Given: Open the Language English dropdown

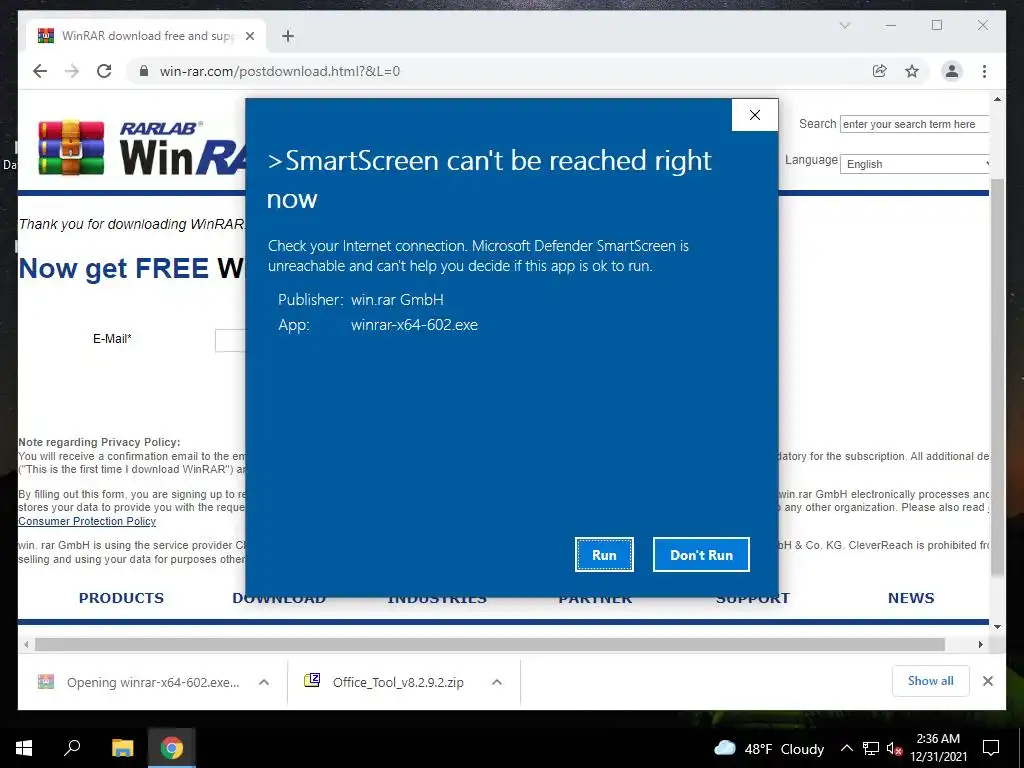Looking at the screenshot, I should click(915, 164).
